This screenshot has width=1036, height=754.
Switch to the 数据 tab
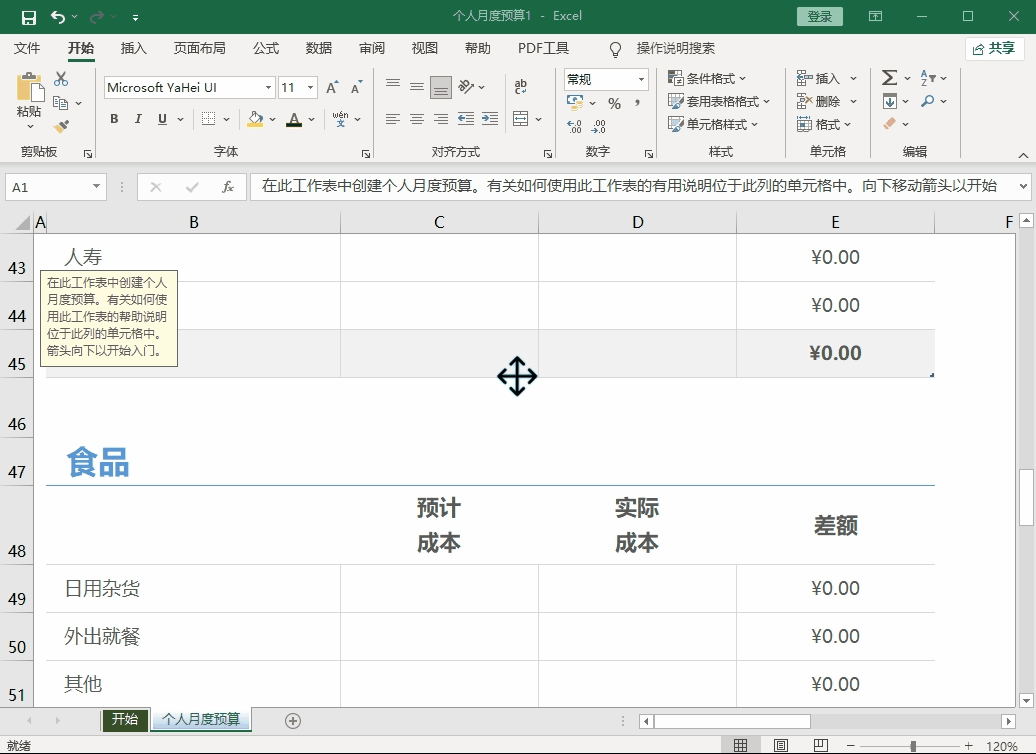[318, 48]
